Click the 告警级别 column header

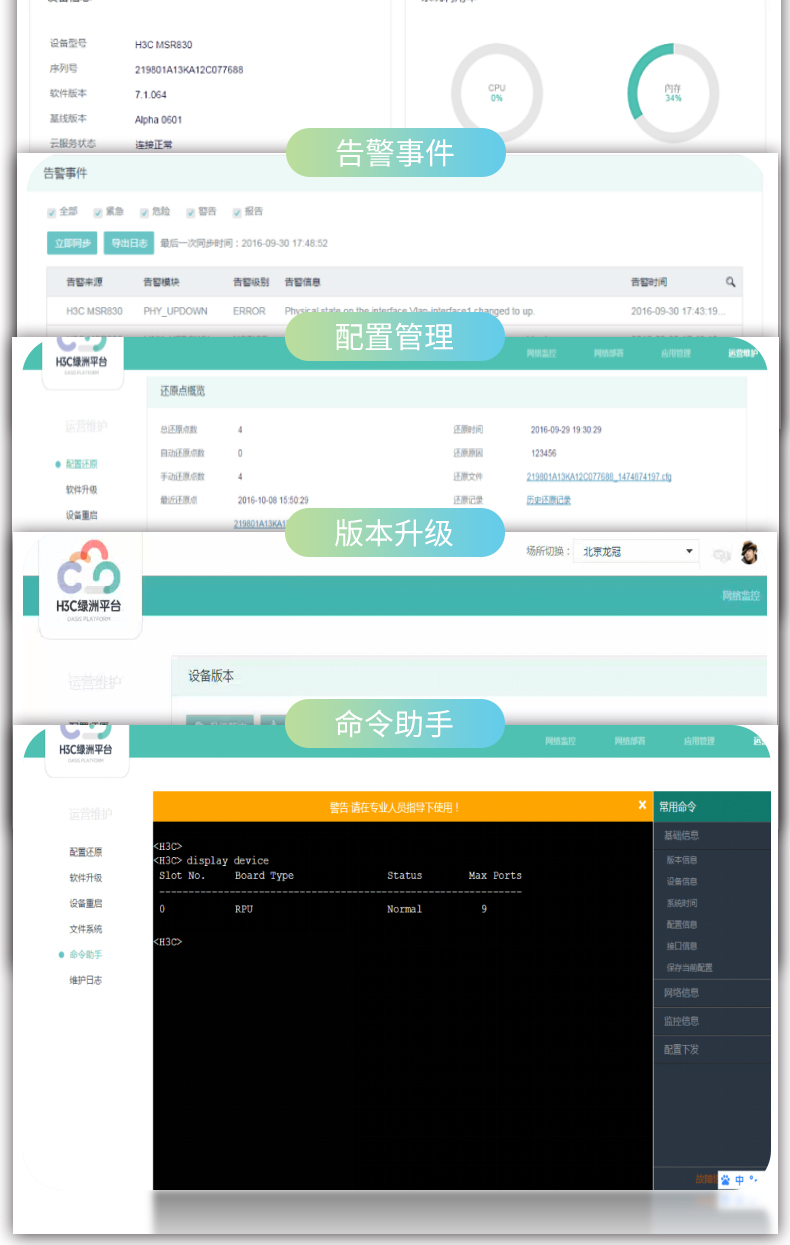(x=251, y=283)
